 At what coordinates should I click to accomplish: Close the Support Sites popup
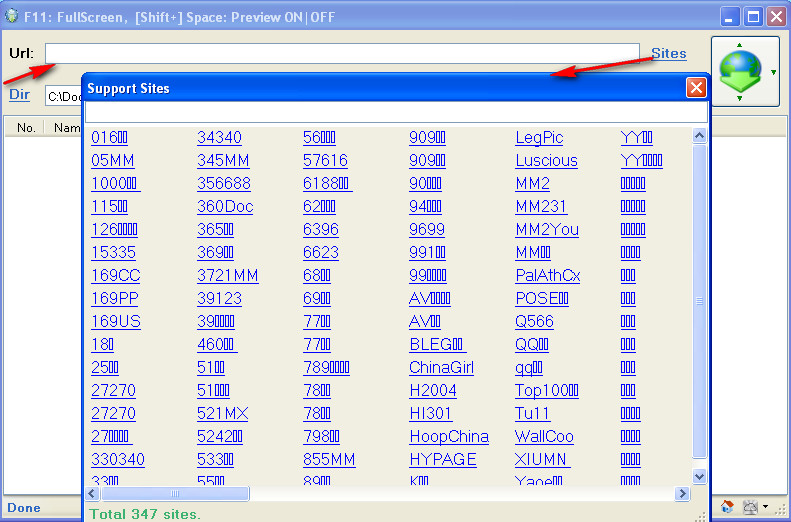point(696,88)
